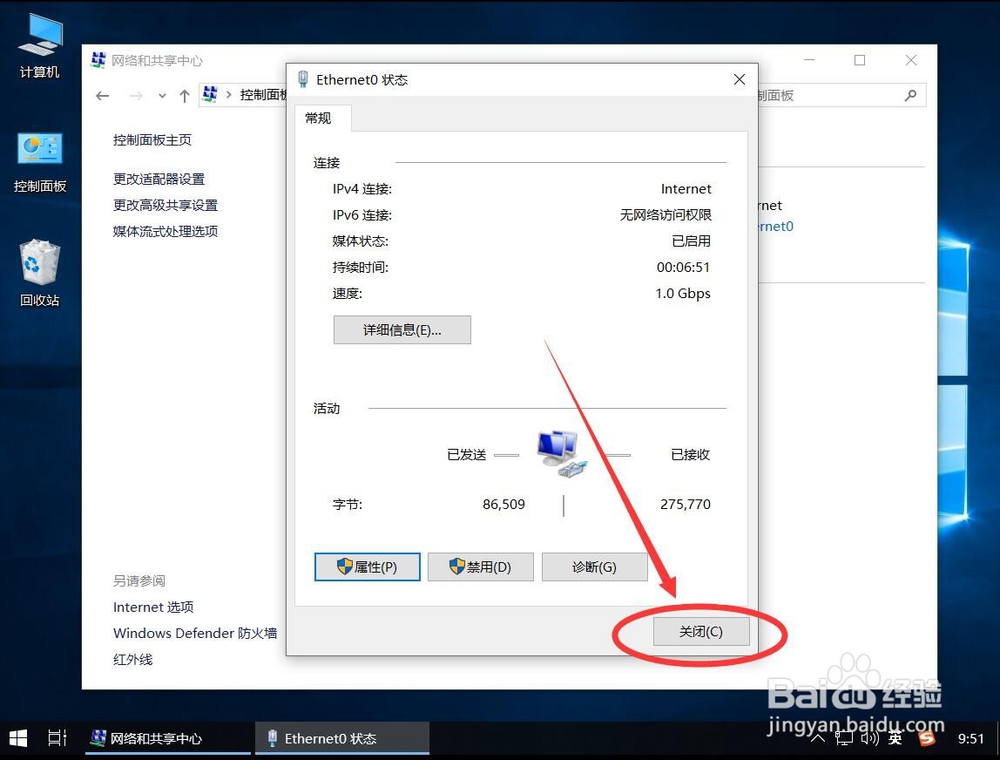Screen dimensions: 1000x760
Task: Go up one level with up arrow
Action: pyautogui.click(x=184, y=96)
